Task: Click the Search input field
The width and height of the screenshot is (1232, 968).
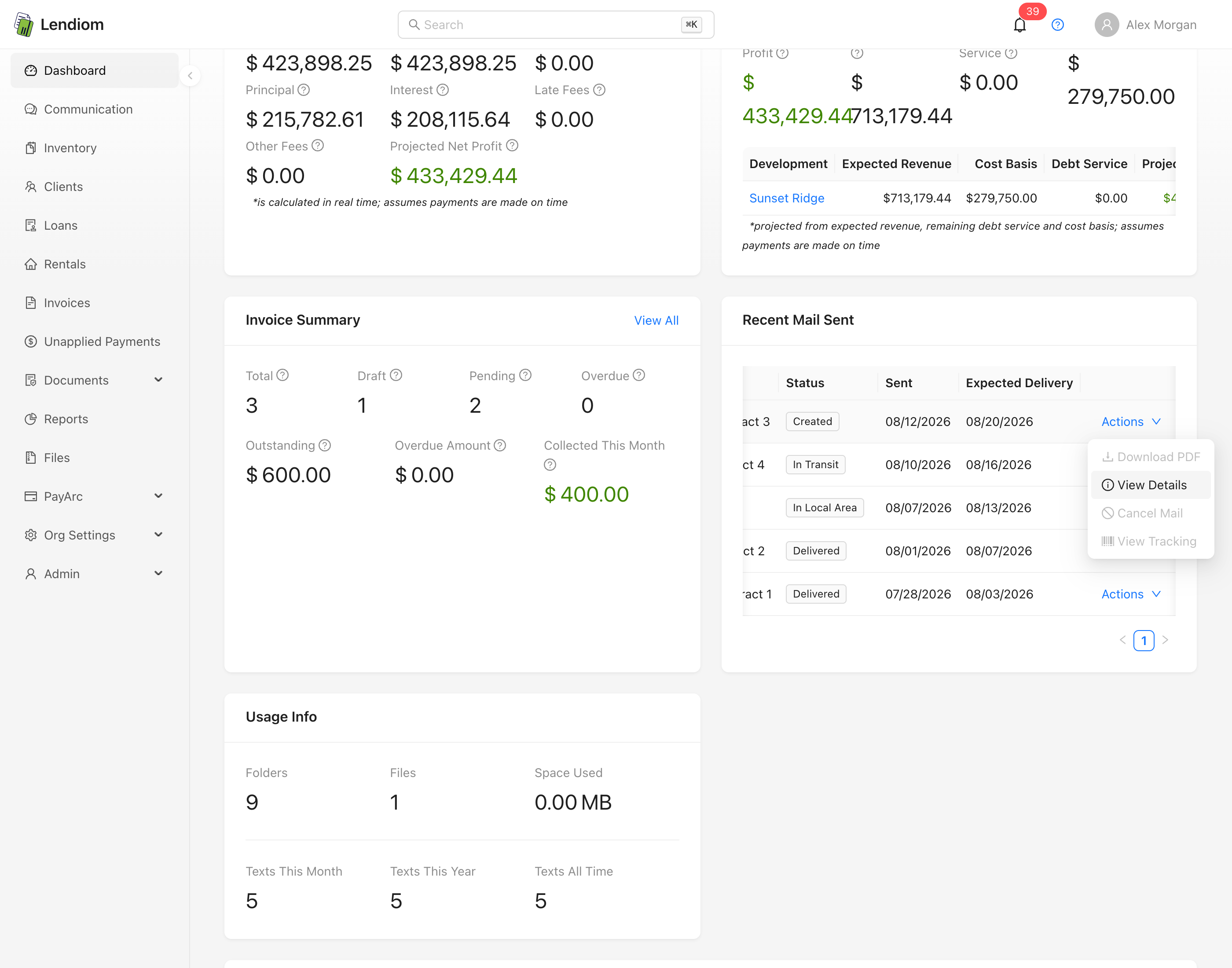Action: [x=555, y=25]
